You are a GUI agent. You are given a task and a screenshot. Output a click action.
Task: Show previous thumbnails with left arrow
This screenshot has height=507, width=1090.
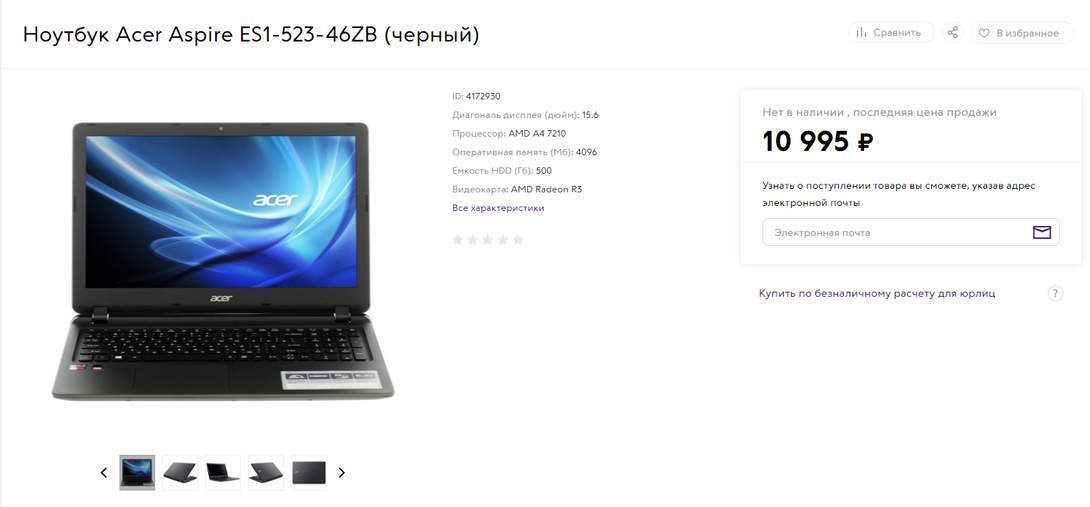click(x=104, y=473)
